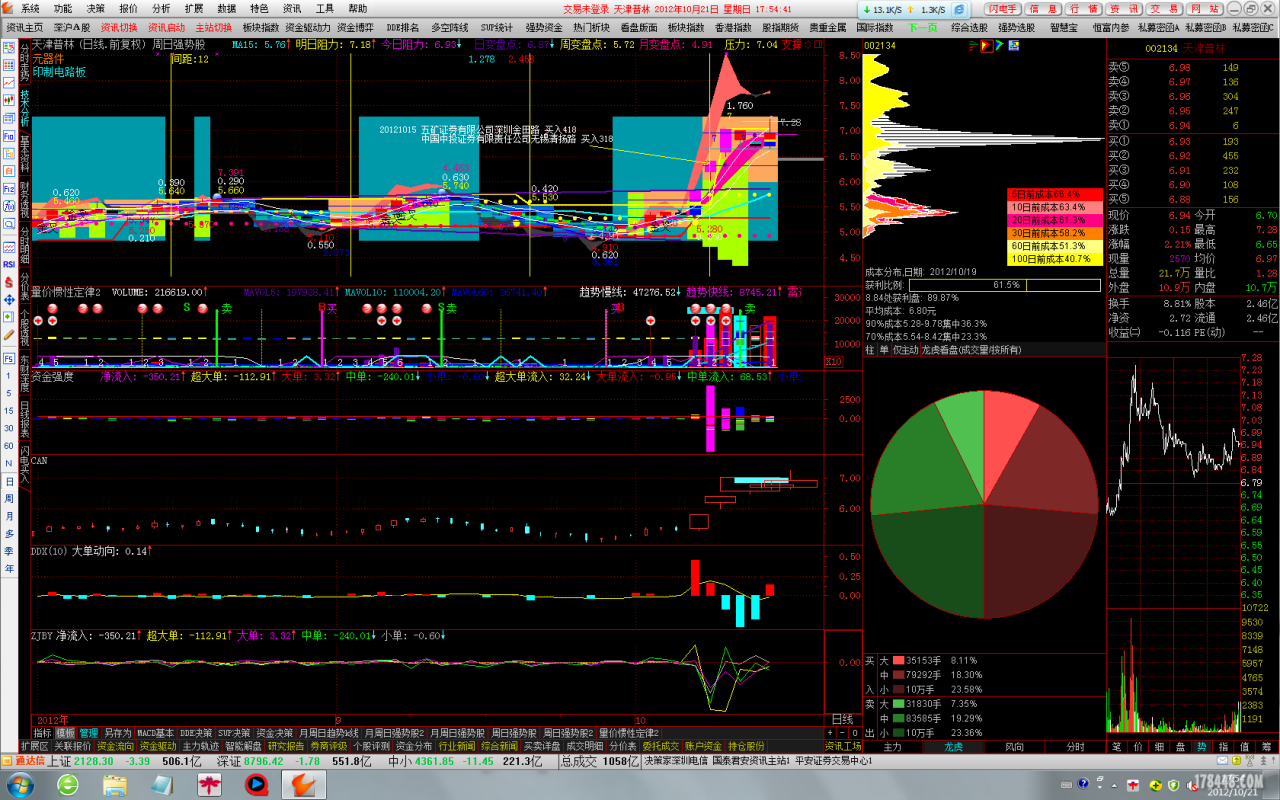Open the 特色 menu
This screenshot has width=1280, height=800.
point(259,8)
